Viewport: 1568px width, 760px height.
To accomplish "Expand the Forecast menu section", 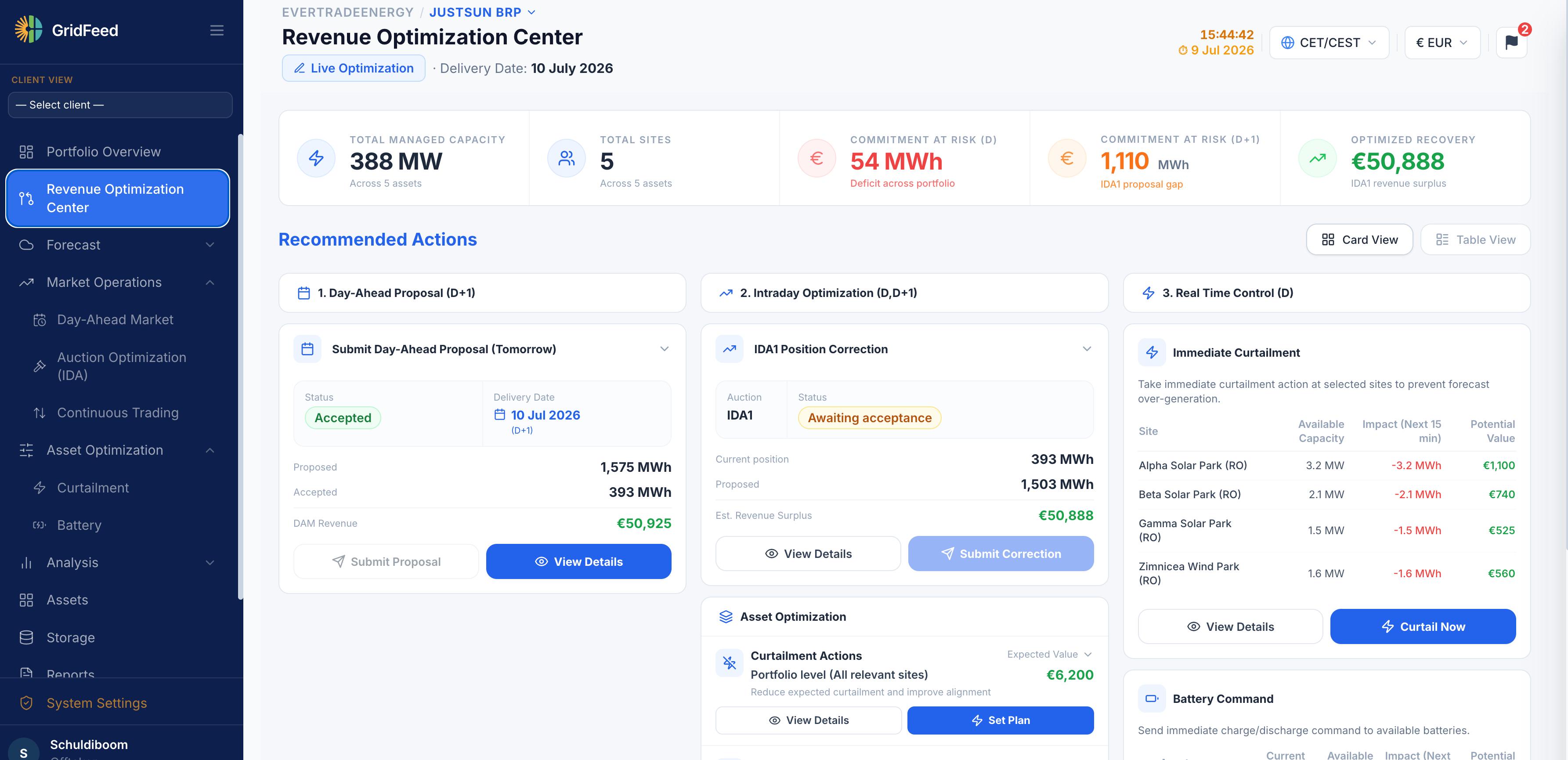I will [x=117, y=245].
